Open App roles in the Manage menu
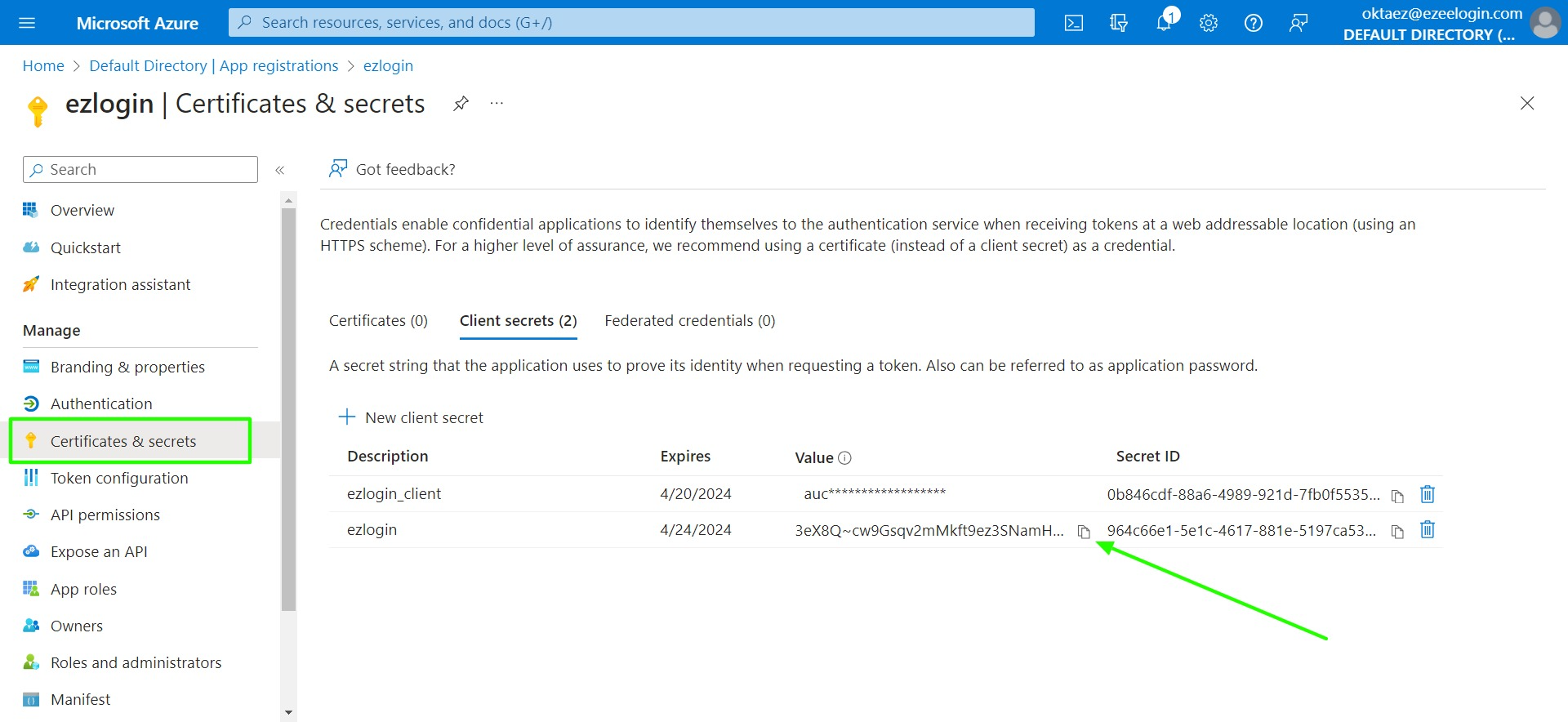The width and height of the screenshot is (1568, 722). tap(83, 589)
